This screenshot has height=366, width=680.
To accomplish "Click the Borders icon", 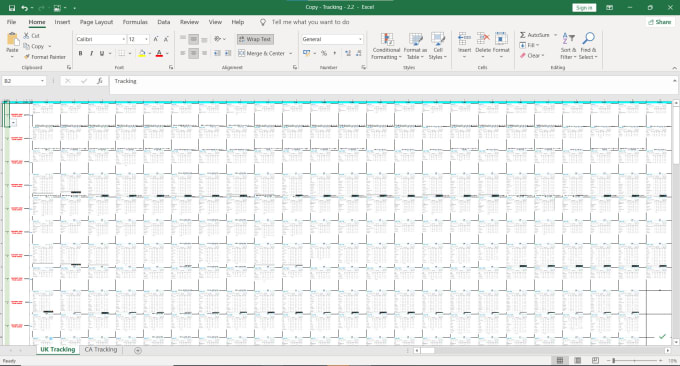I will [x=121, y=53].
